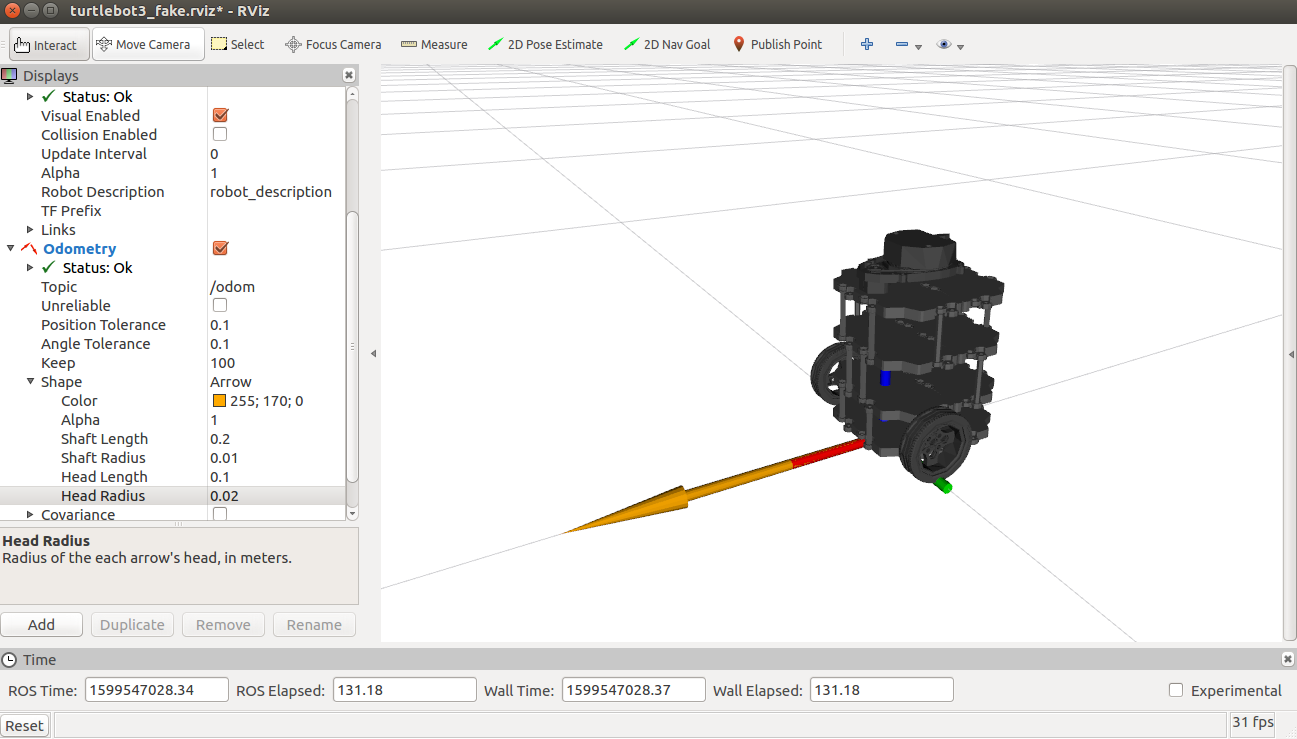Expand the Links tree item
Viewport: 1297px width, 739px height.
30,230
